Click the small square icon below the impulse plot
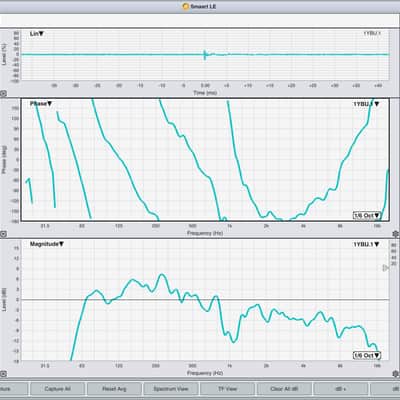 click(x=3, y=94)
